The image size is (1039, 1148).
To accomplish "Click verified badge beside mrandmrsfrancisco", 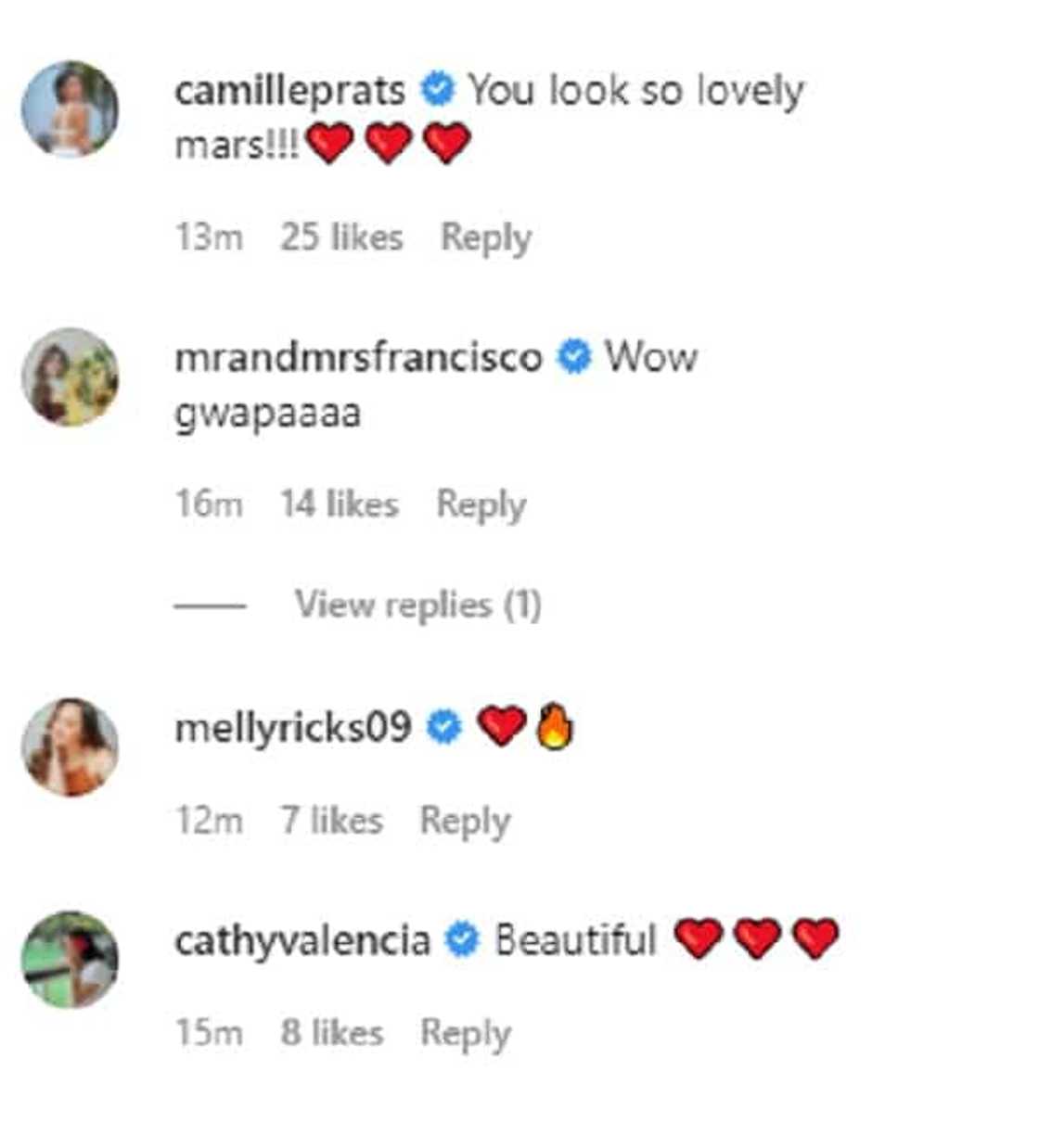I will pos(574,357).
